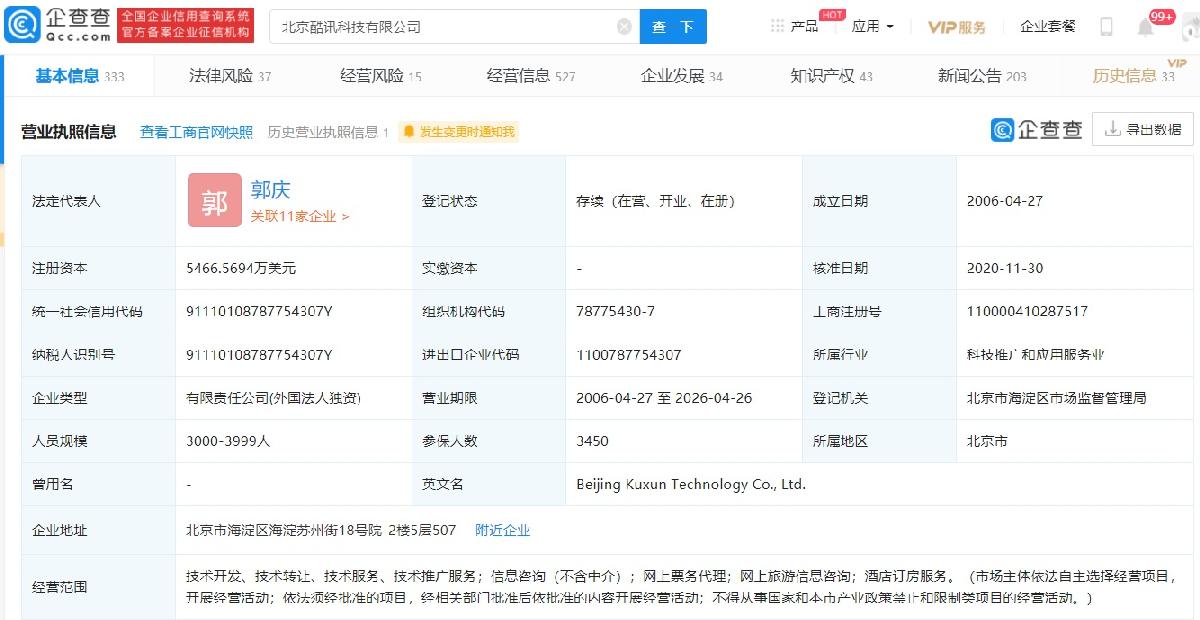Click the 查一下 search button
This screenshot has height=620, width=1200.
coord(673,27)
